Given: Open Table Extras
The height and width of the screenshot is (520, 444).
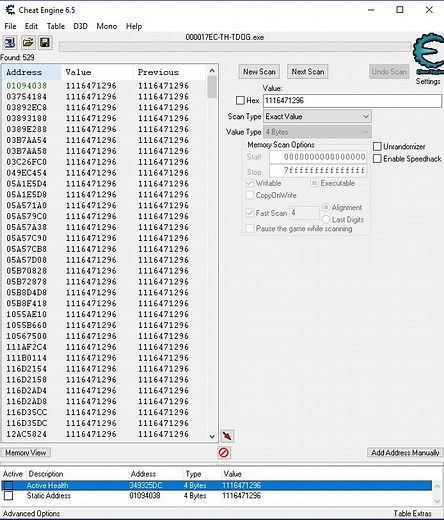Looking at the screenshot, I should pyautogui.click(x=413, y=513).
